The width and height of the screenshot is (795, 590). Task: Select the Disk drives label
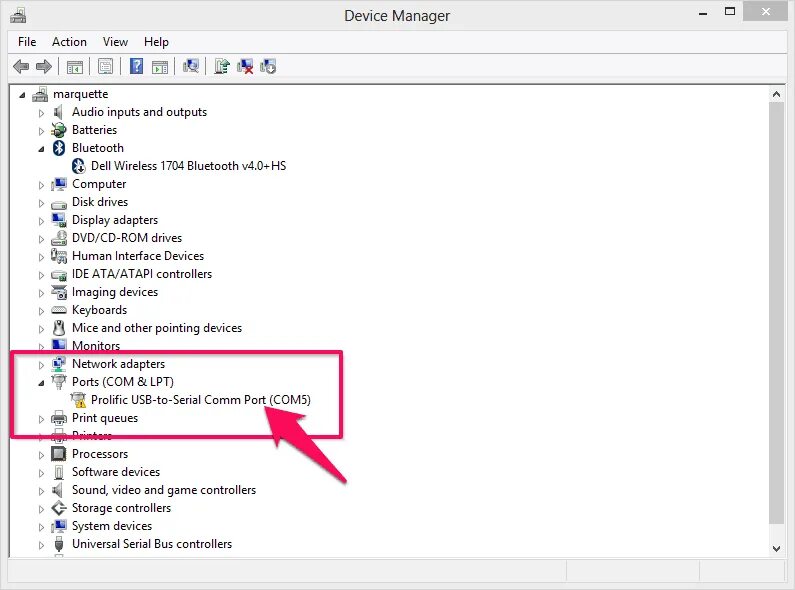pyautogui.click(x=100, y=202)
